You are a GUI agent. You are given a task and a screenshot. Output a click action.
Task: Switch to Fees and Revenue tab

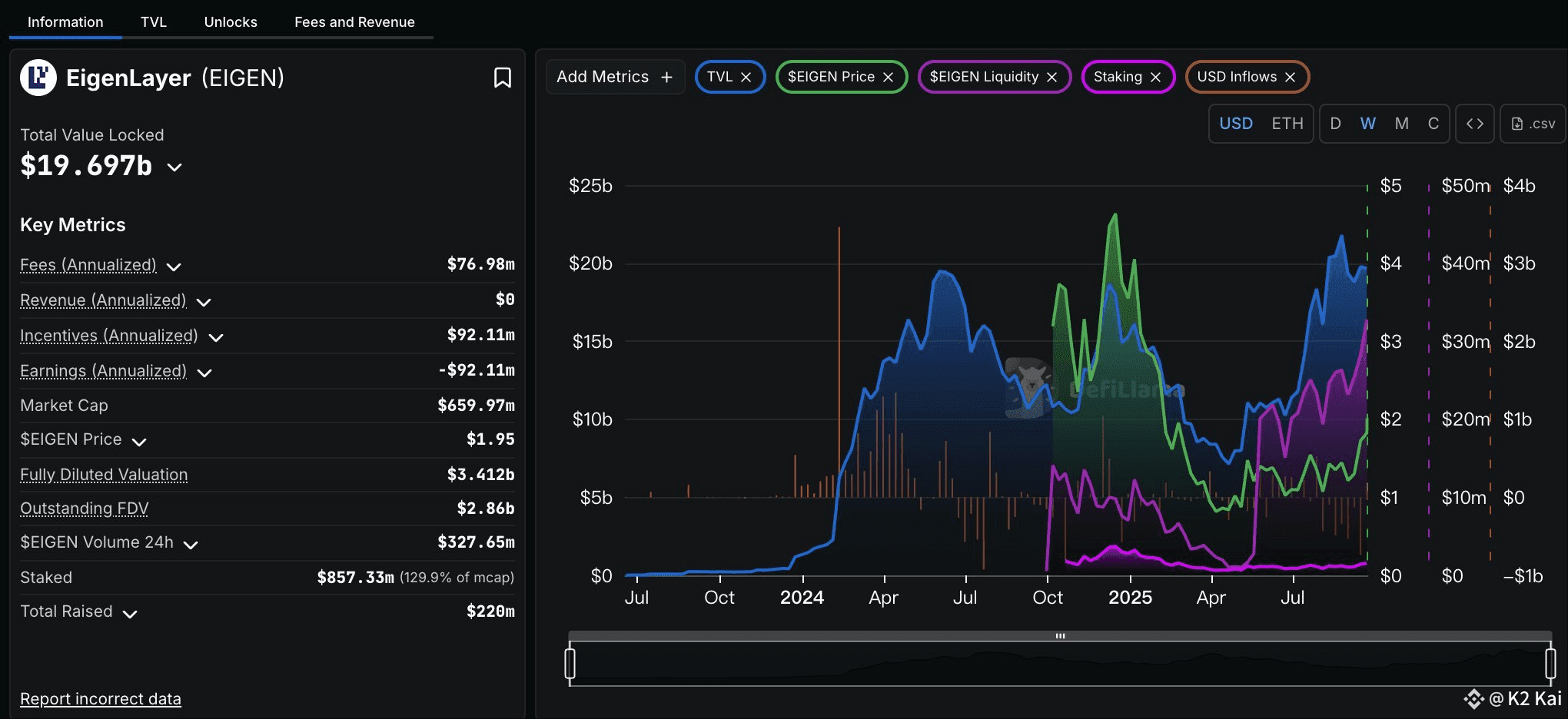[x=354, y=22]
